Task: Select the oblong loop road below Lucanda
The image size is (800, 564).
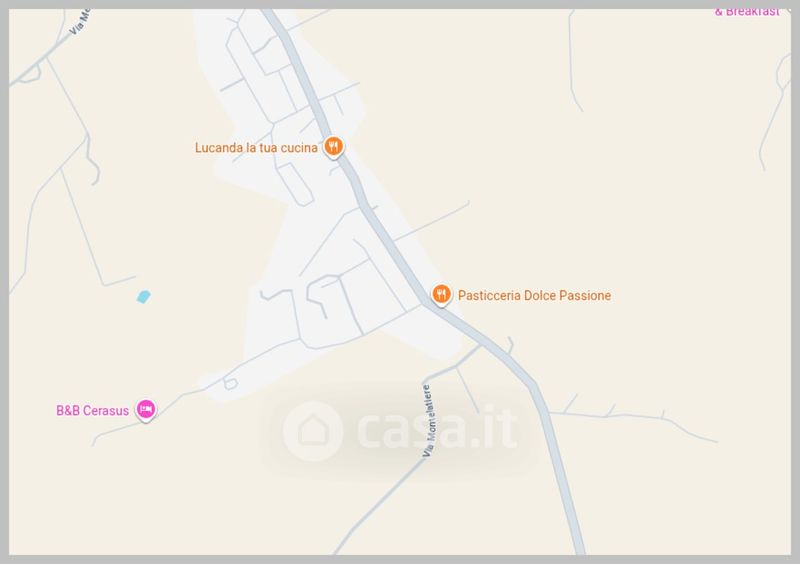Action: point(295,184)
